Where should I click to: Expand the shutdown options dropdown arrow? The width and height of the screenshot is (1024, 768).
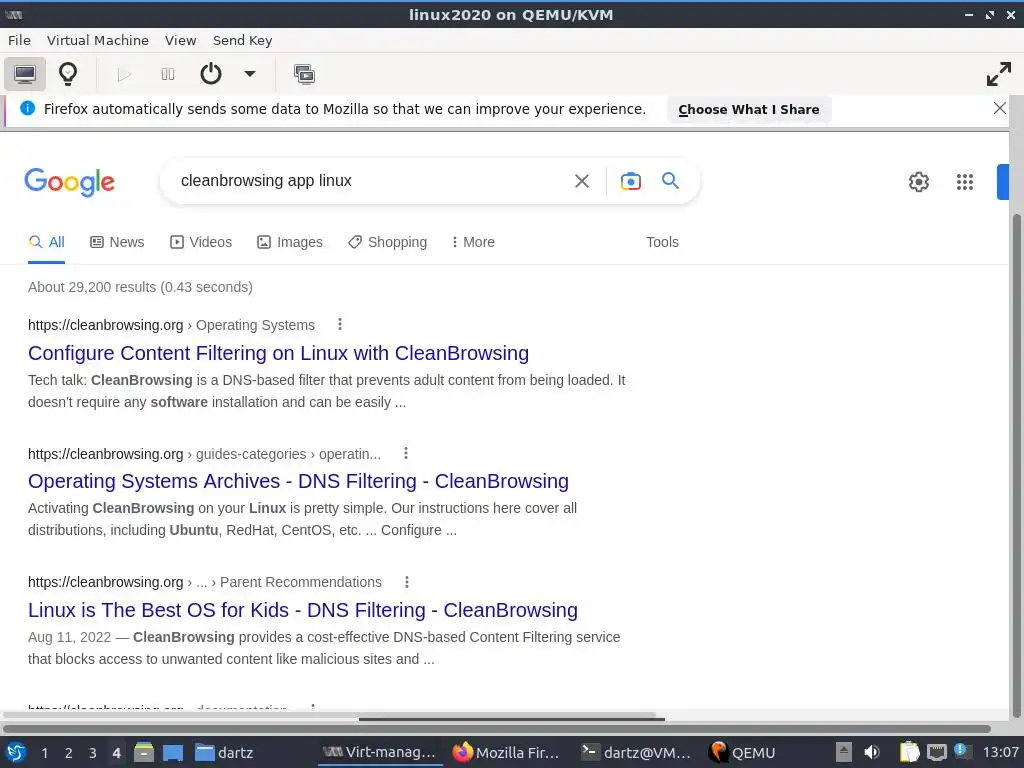click(250, 74)
